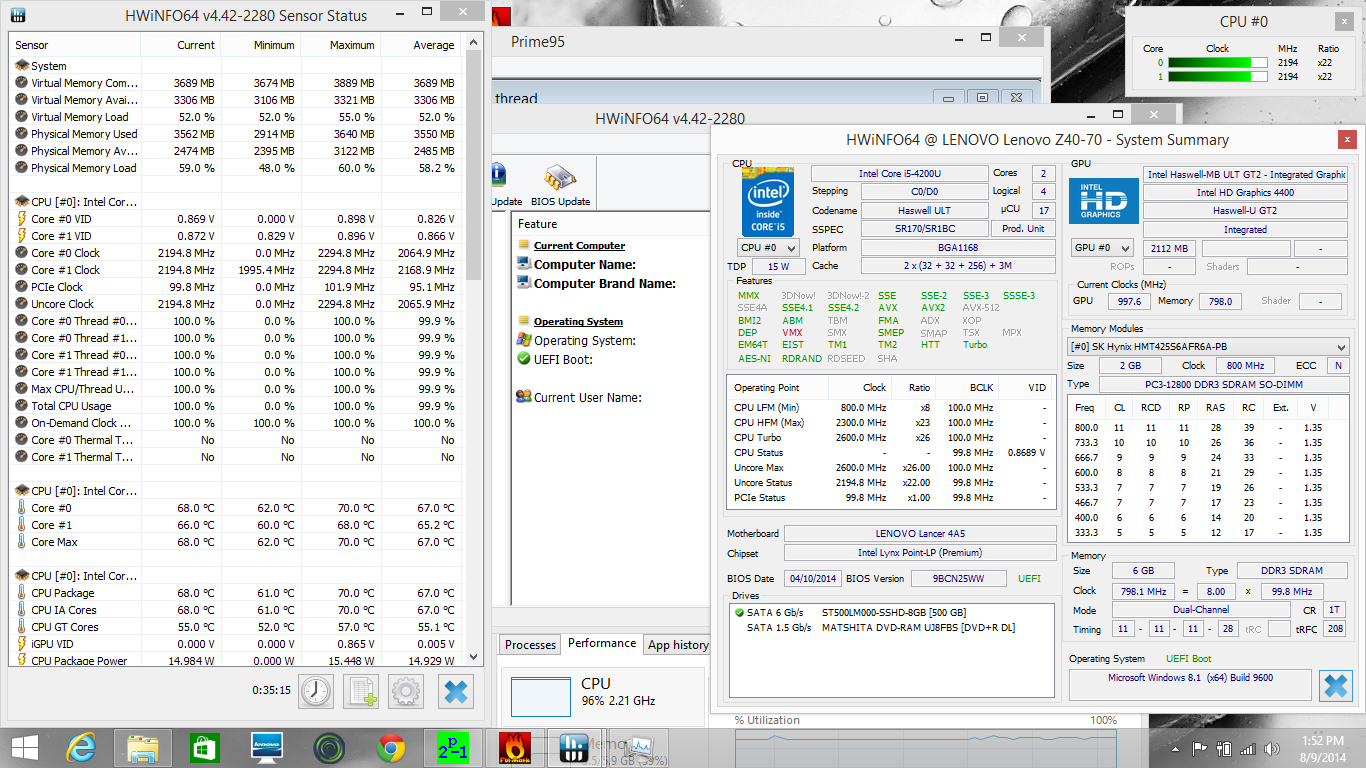1366x768 pixels.
Task: Switch to FurMark via its taskbar icon
Action: [x=513, y=747]
